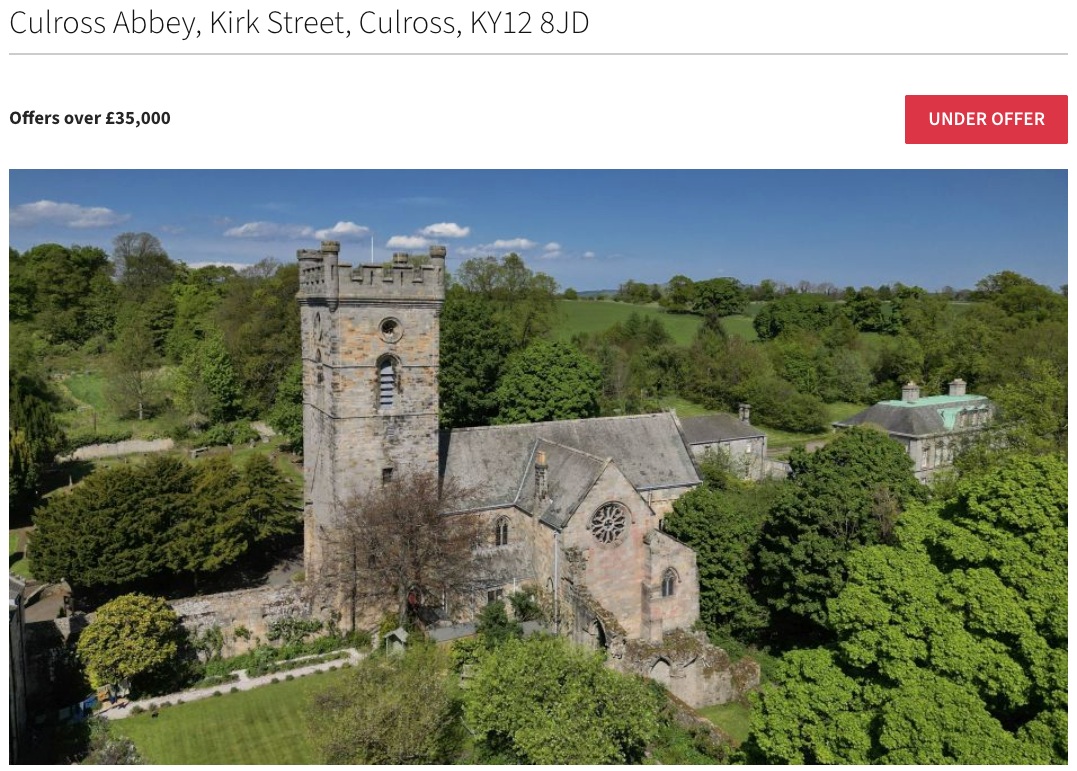Click the Offers over £35,000 price text
Image resolution: width=1077 pixels, height=771 pixels.
click(90, 118)
